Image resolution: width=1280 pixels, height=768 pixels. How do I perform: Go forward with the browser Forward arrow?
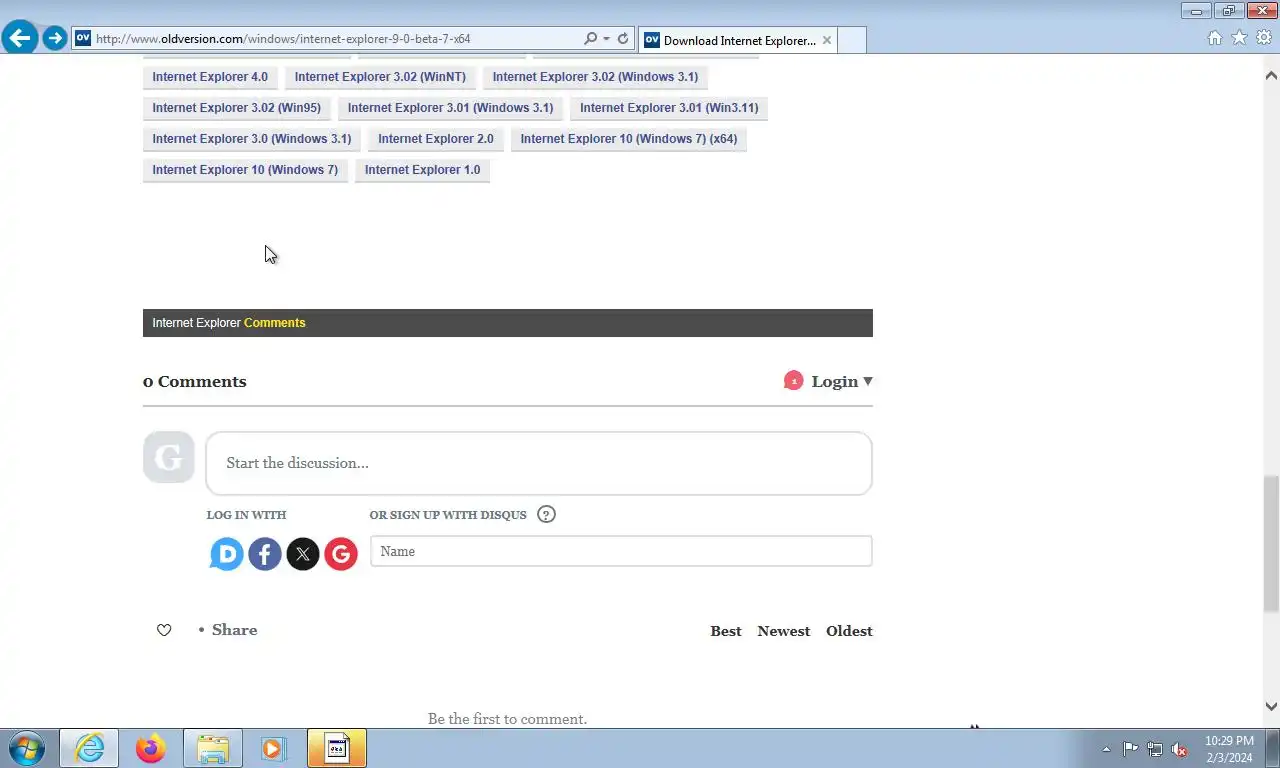click(54, 39)
